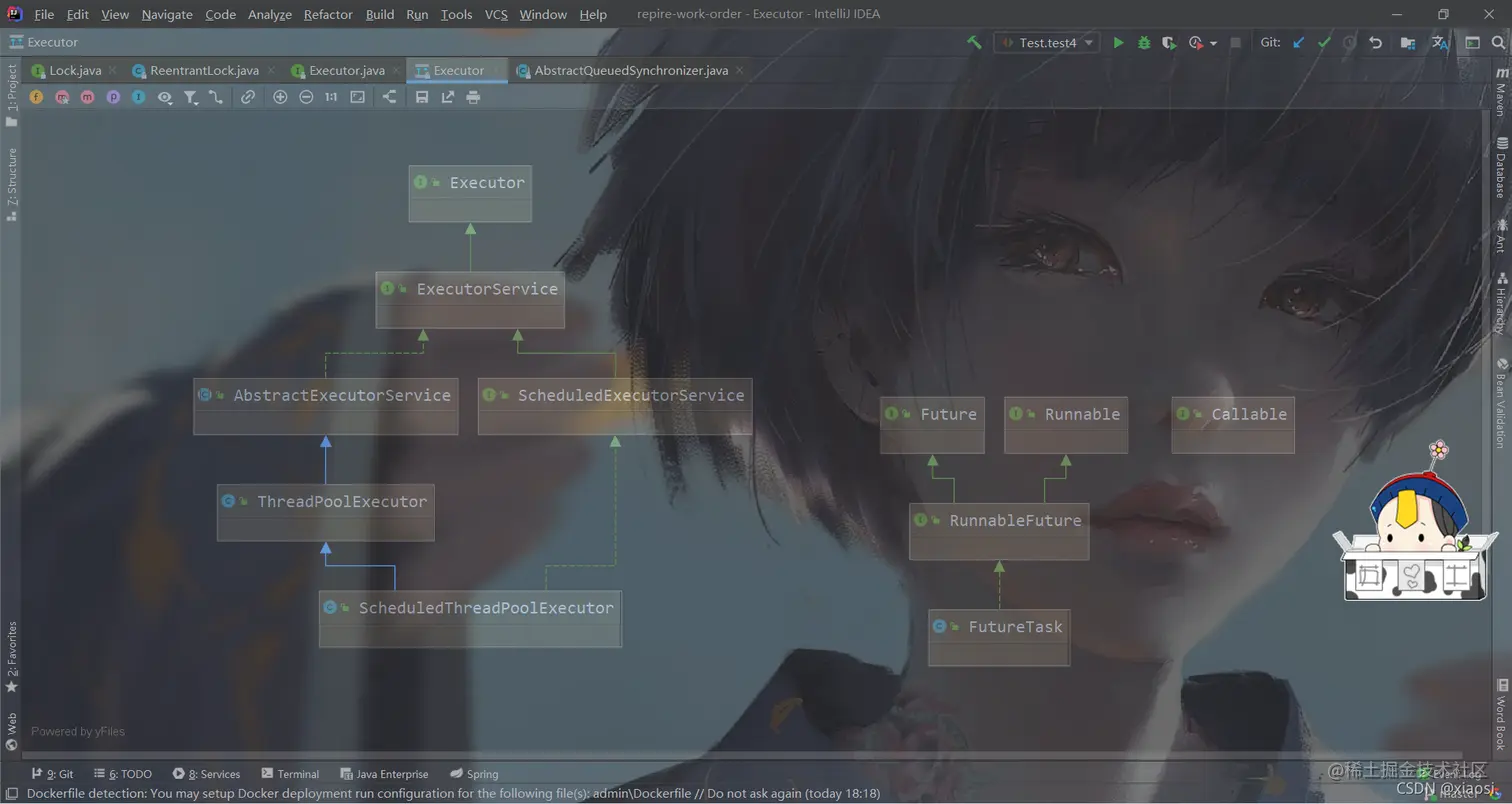
Task: Open the Terminal tool window
Action: click(290, 774)
